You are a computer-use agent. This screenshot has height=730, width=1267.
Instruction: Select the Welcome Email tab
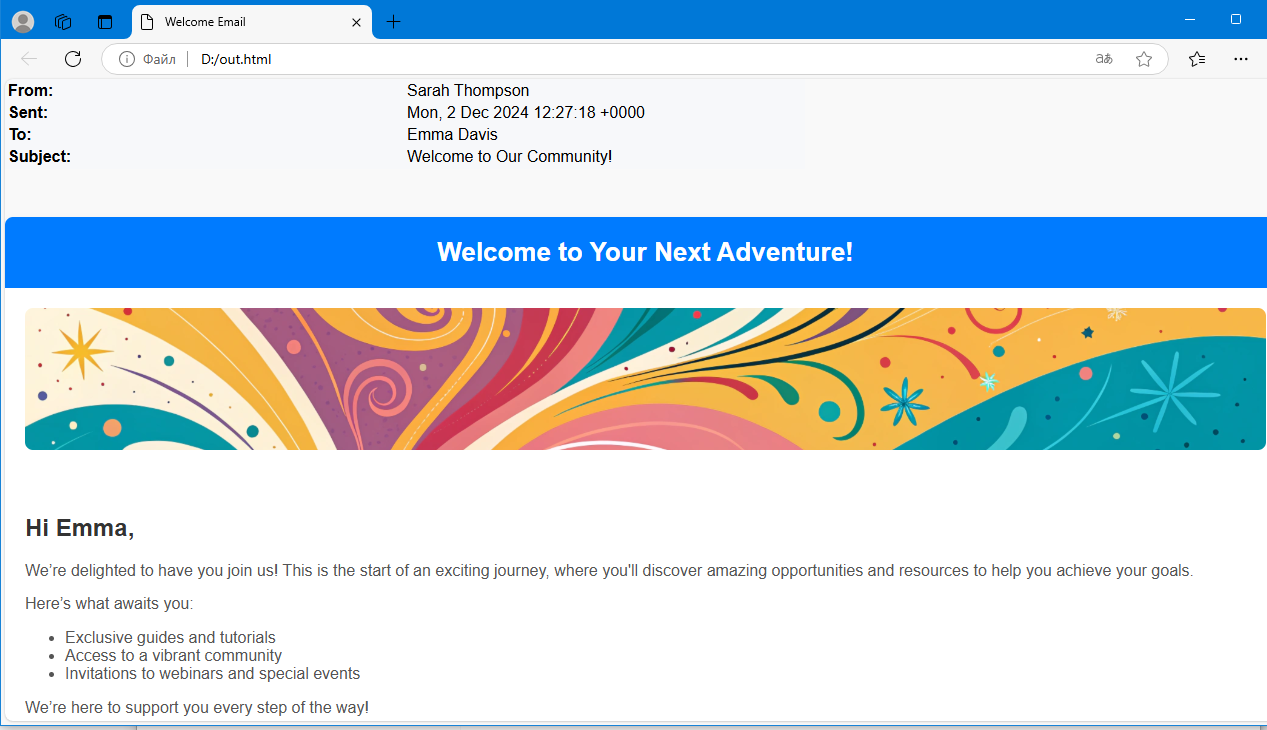tap(240, 22)
